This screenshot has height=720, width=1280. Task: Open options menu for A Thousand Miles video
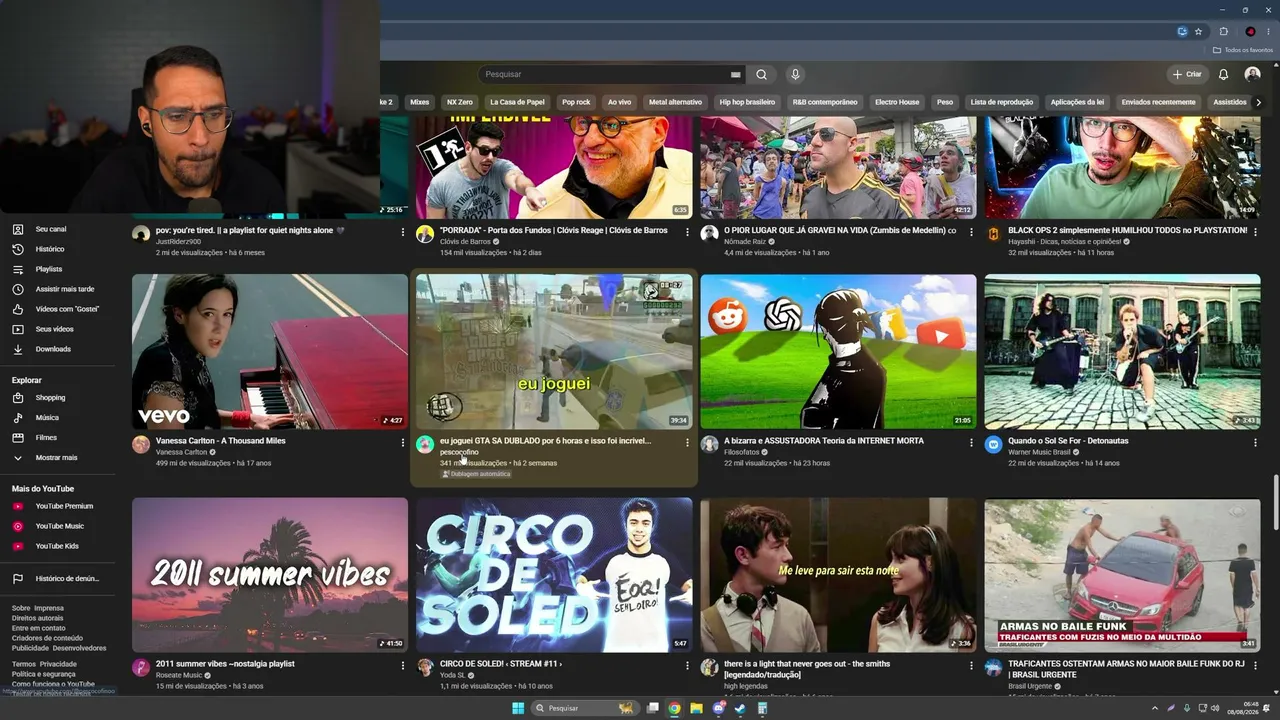403,442
